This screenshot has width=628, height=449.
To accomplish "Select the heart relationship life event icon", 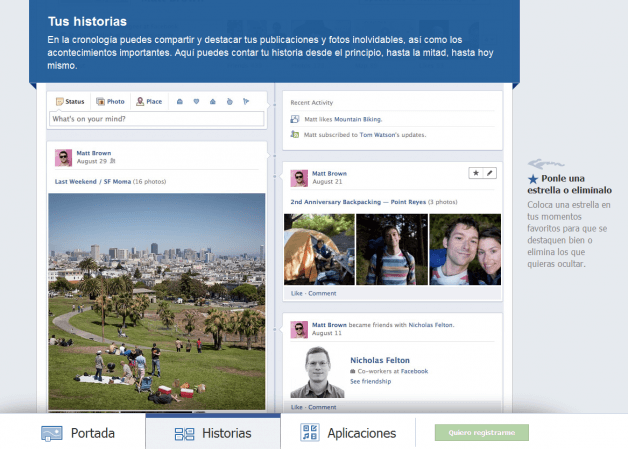I will coord(196,102).
